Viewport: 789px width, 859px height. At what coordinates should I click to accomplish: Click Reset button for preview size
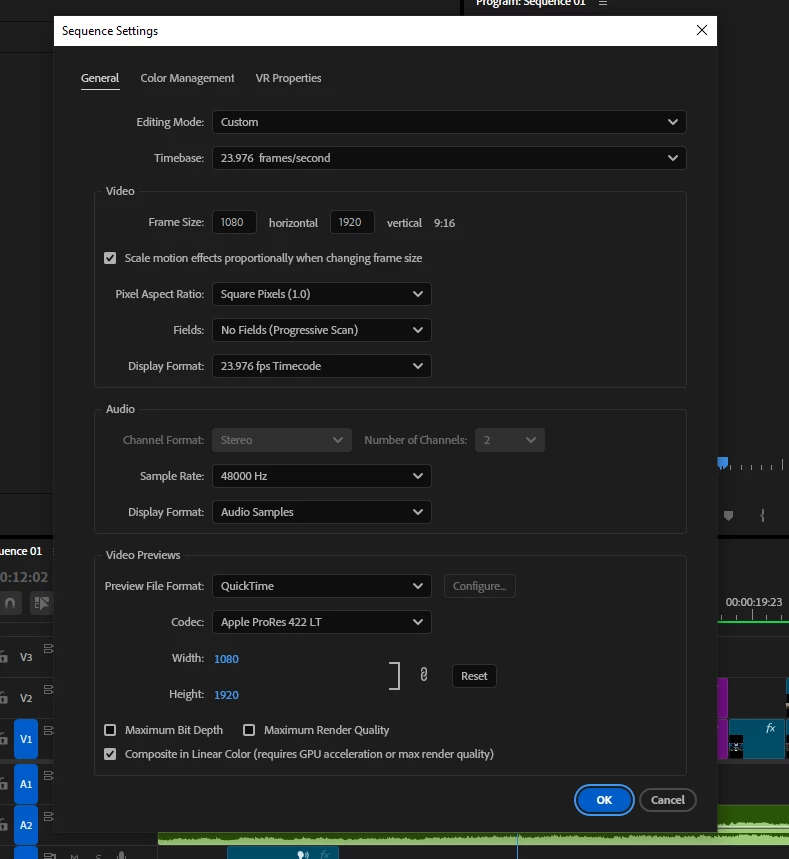click(474, 675)
